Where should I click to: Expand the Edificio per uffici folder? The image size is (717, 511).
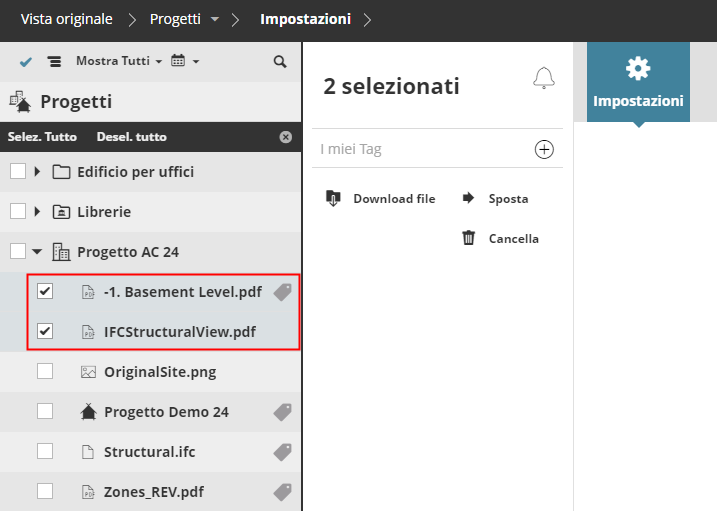point(37,172)
